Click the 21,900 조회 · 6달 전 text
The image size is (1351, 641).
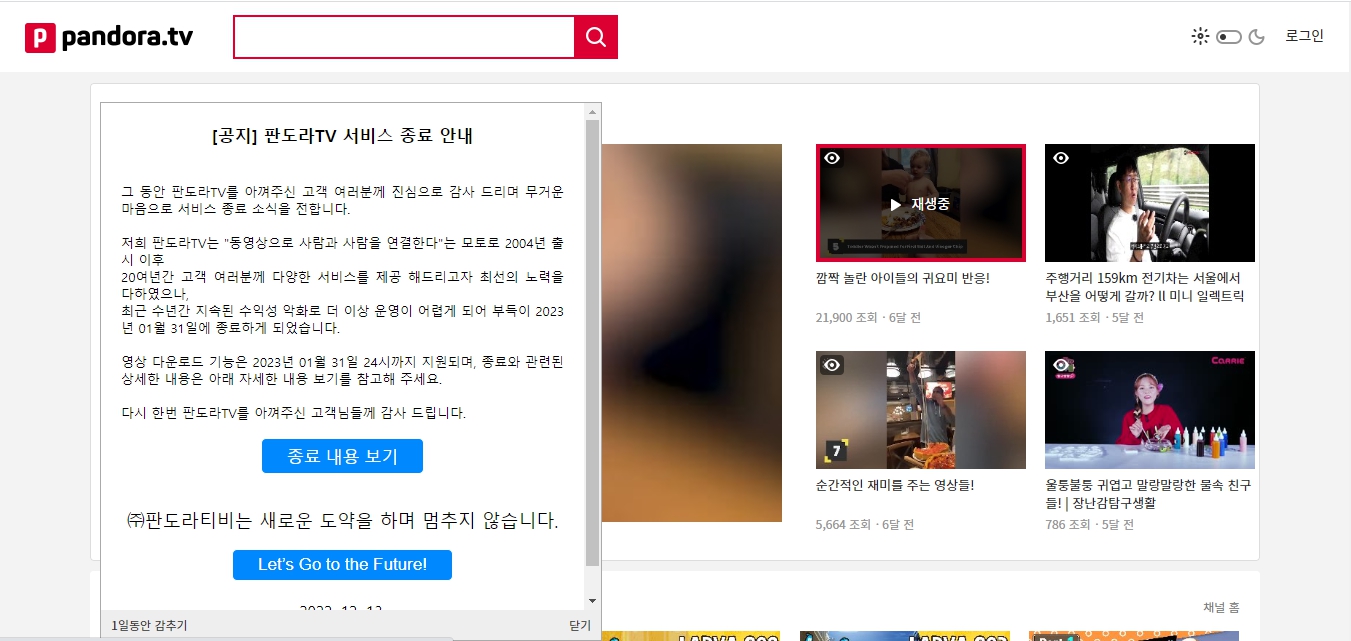coord(868,318)
